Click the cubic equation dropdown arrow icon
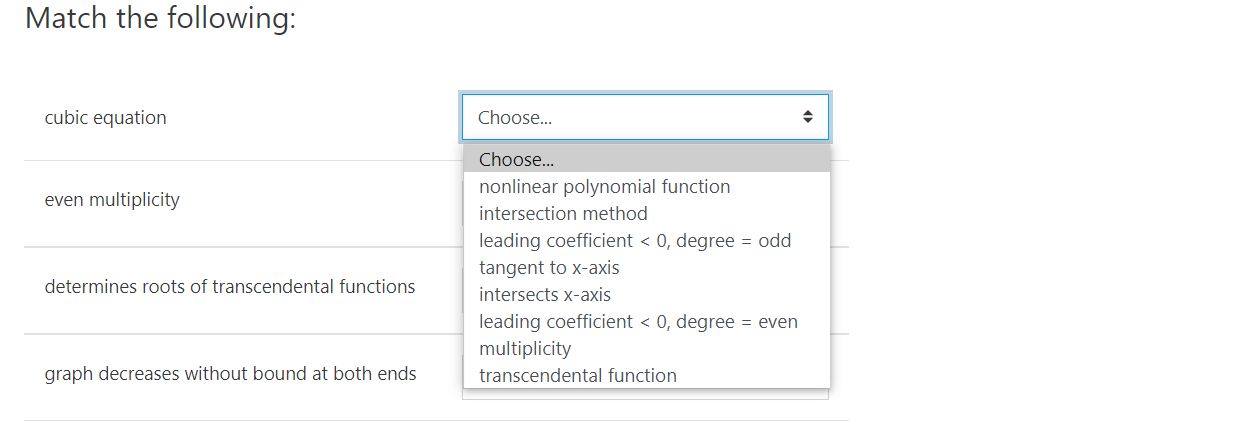This screenshot has height=446, width=1247. [808, 117]
